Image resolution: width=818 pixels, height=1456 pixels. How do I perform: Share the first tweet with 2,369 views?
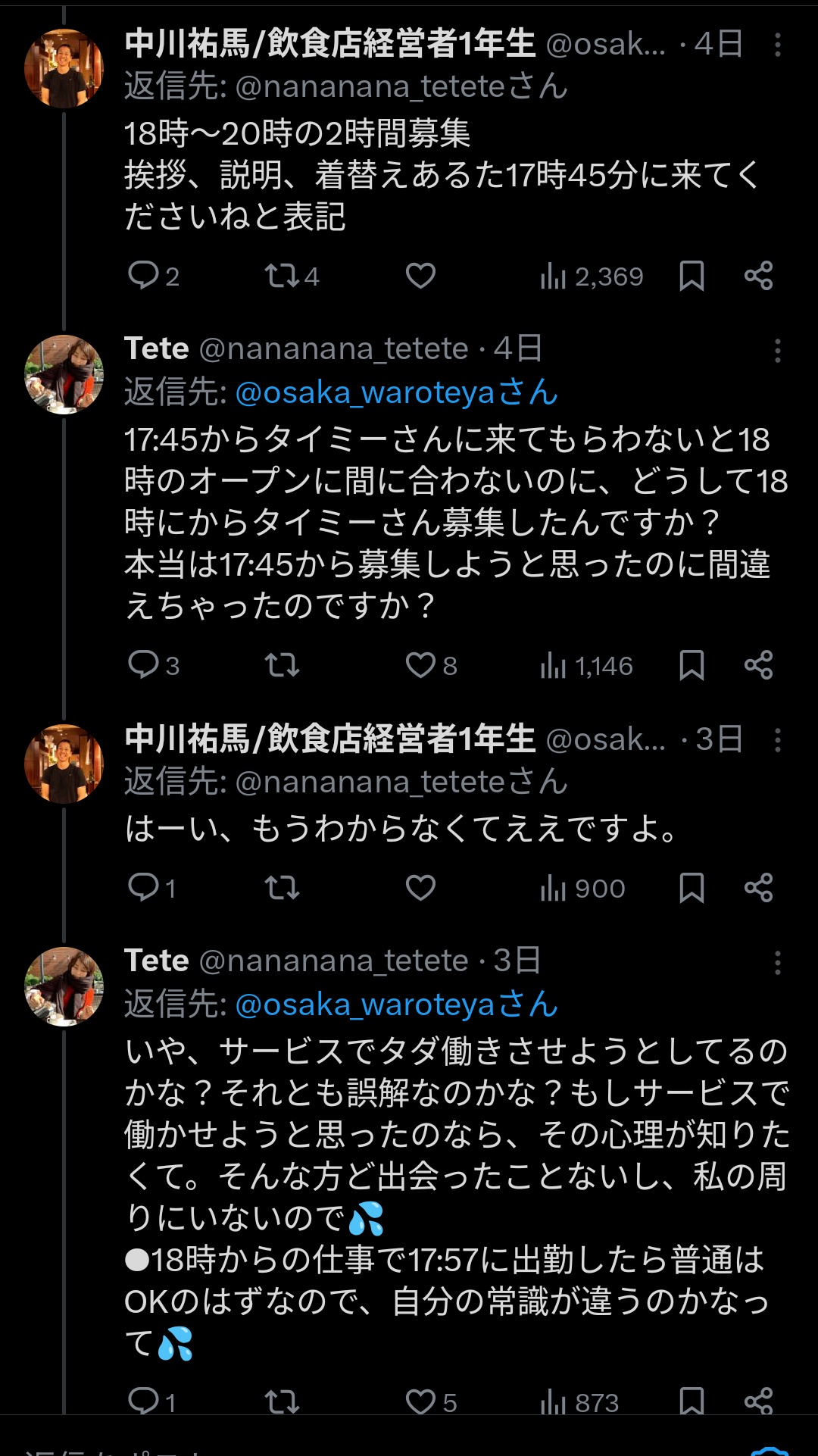tap(758, 276)
